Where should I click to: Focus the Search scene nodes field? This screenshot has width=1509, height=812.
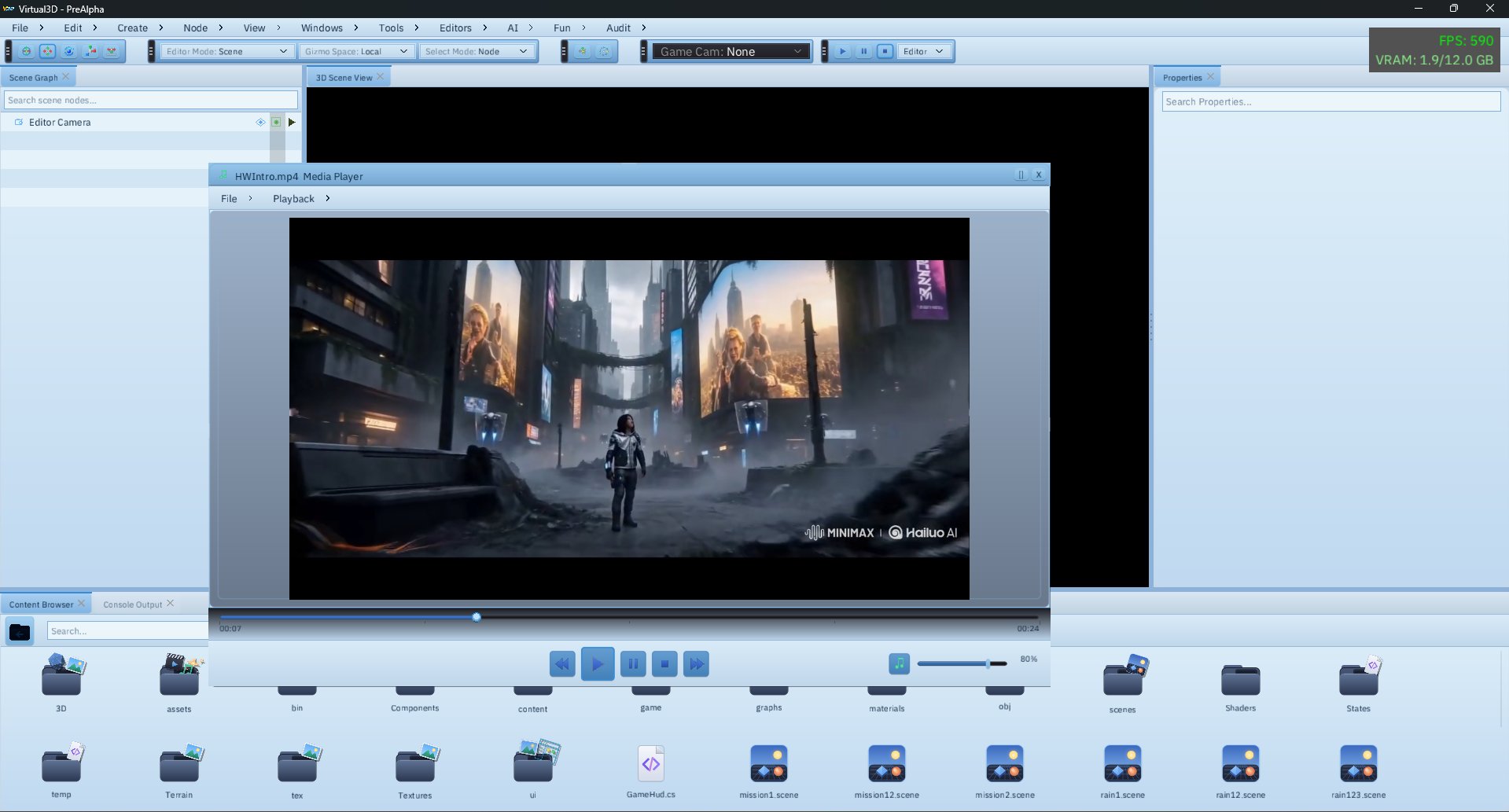click(151, 100)
